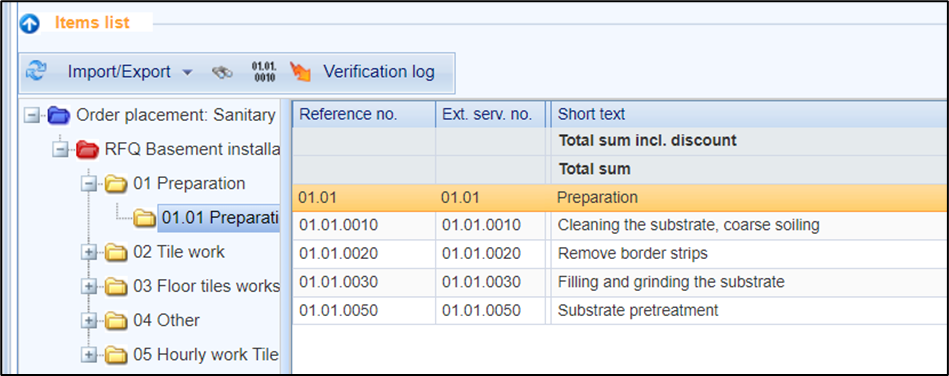Click Preparation short text in highlighted row

[x=597, y=197]
